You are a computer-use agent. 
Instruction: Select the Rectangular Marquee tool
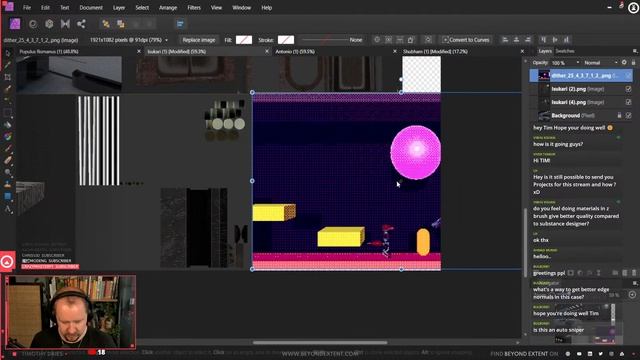[8, 112]
